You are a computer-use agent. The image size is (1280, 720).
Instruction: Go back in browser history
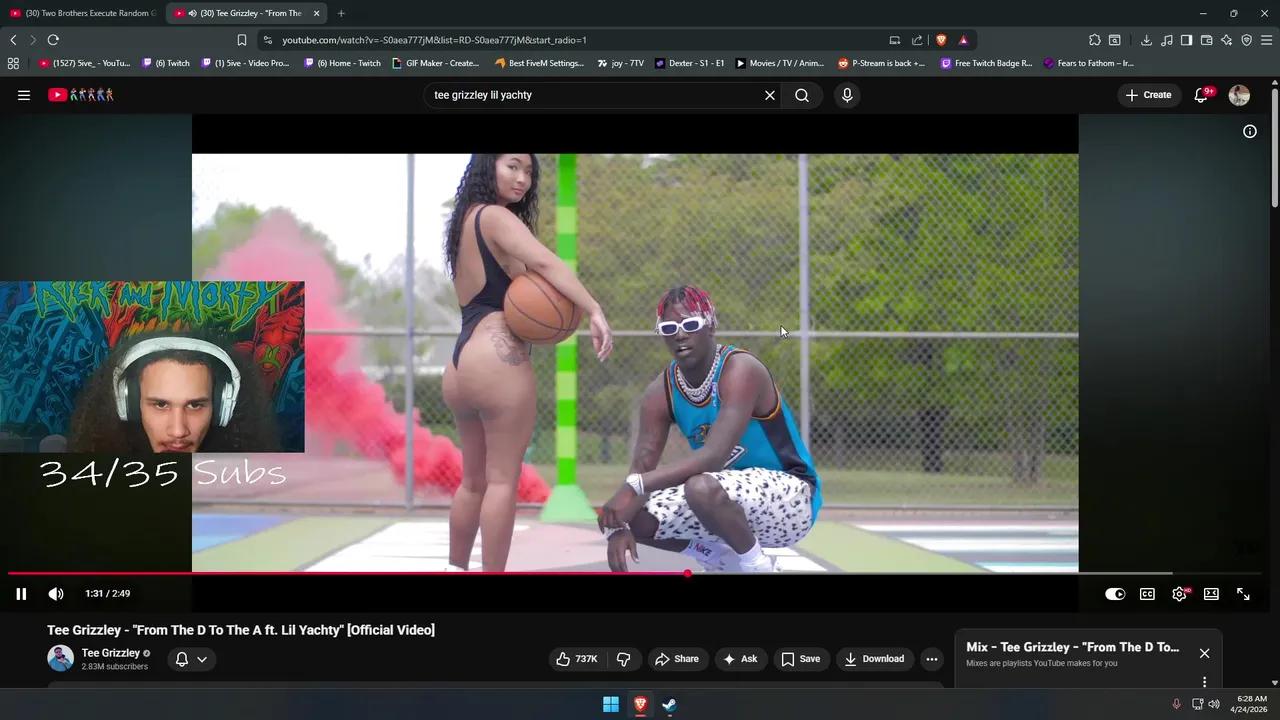[x=13, y=40]
